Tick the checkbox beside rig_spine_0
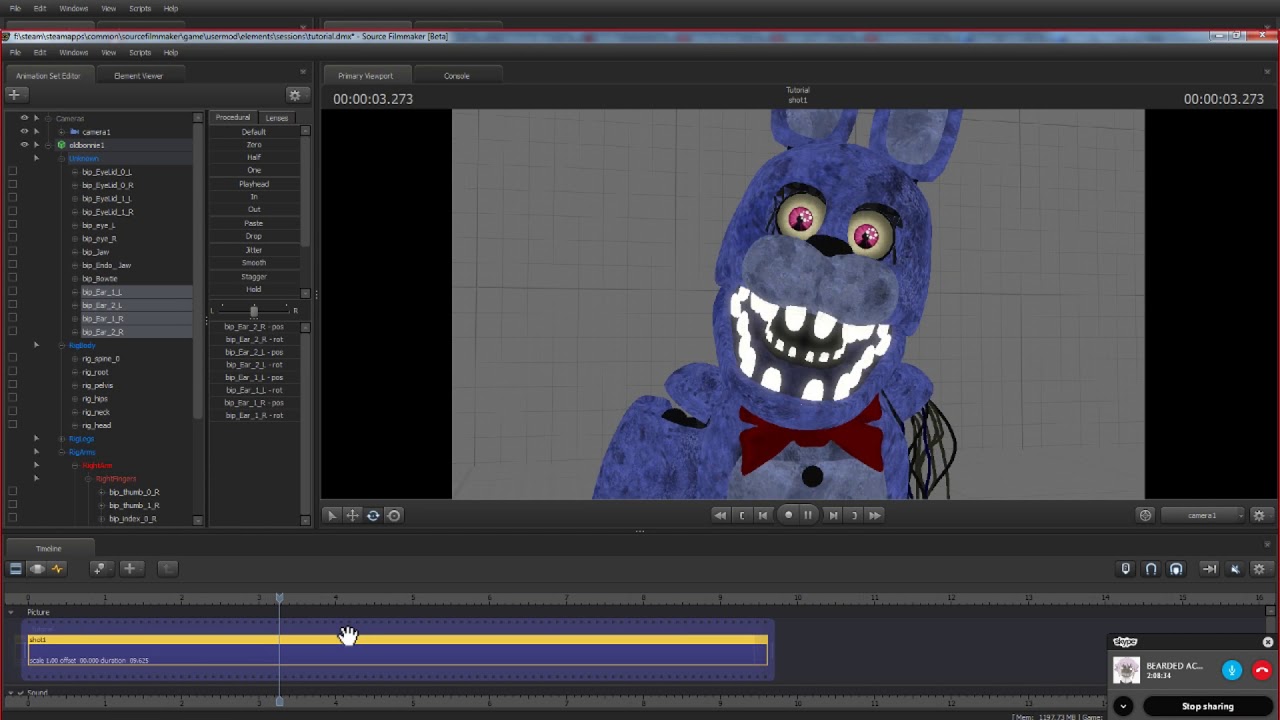Image resolution: width=1280 pixels, height=720 pixels. [12, 358]
